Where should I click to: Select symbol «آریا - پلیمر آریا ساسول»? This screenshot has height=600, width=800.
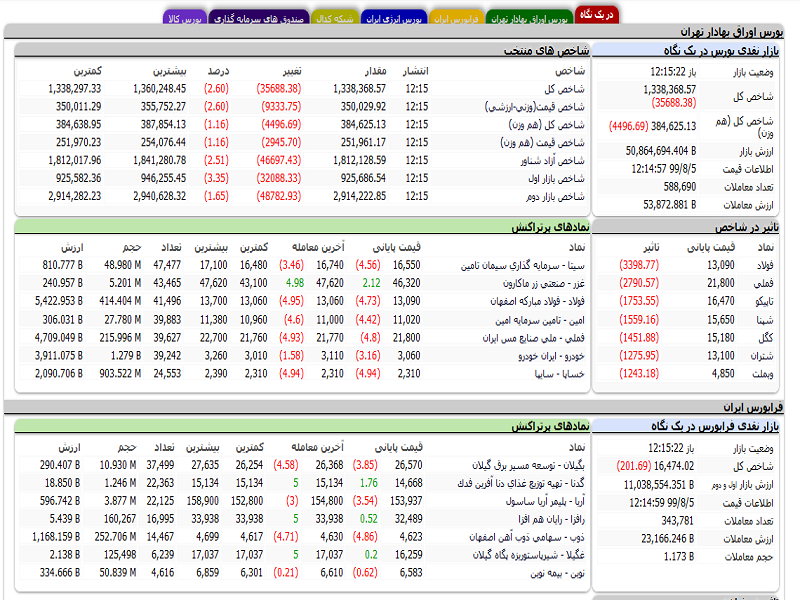[x=545, y=501]
